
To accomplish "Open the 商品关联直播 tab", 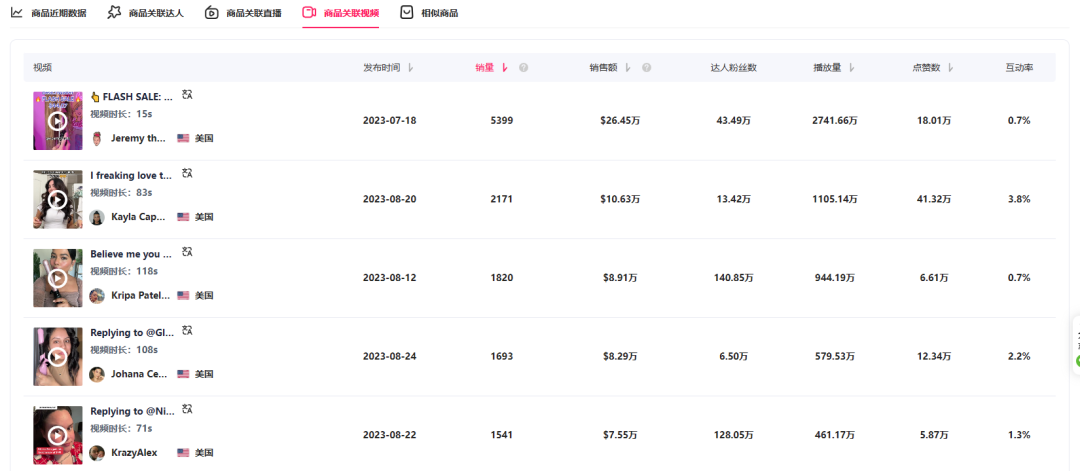I will pyautogui.click(x=243, y=13).
